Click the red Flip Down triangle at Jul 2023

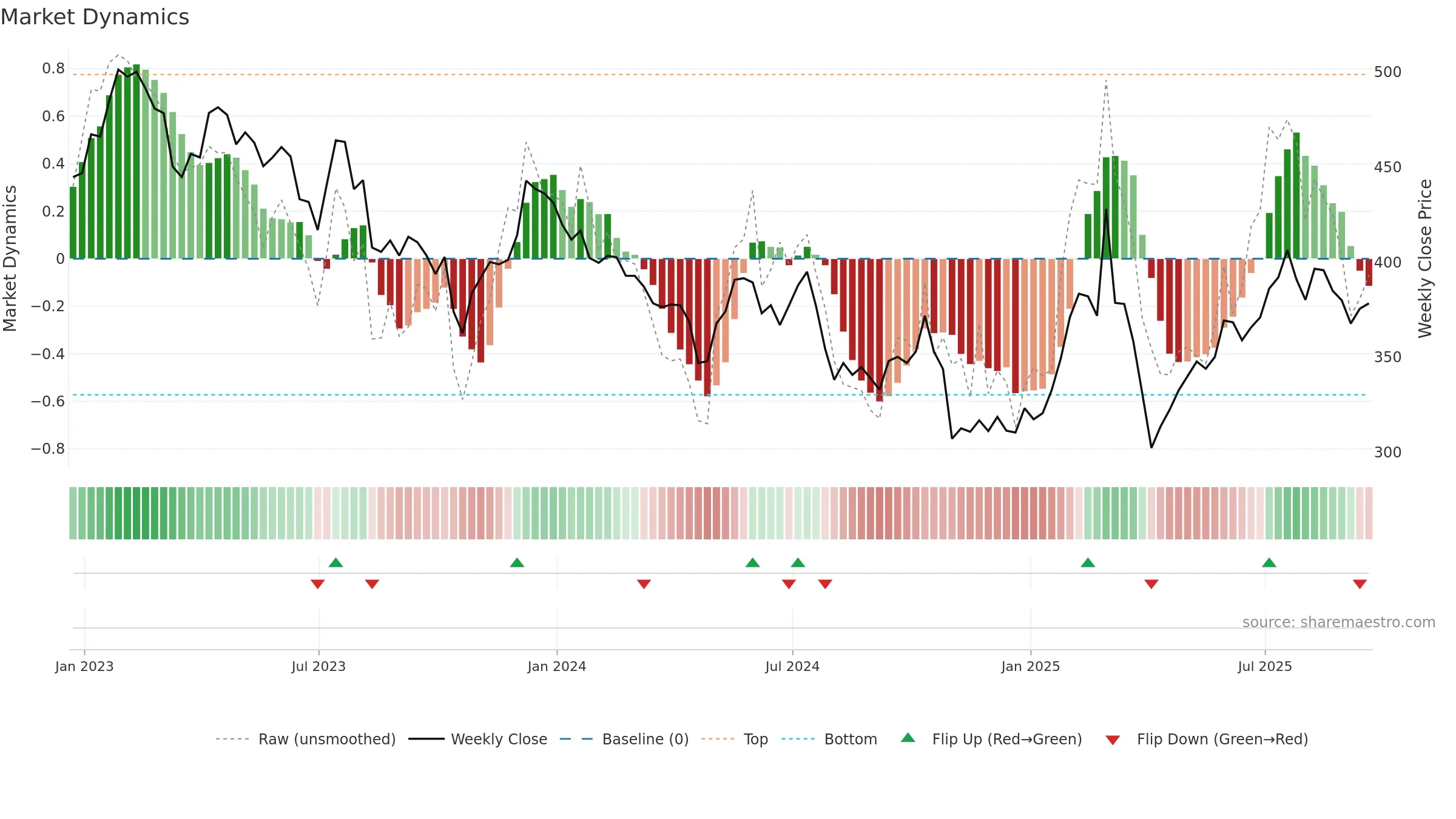[x=318, y=584]
